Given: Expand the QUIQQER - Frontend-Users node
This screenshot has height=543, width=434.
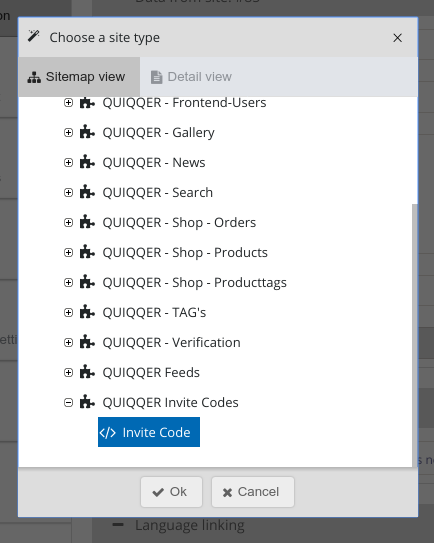Looking at the screenshot, I should point(69,103).
